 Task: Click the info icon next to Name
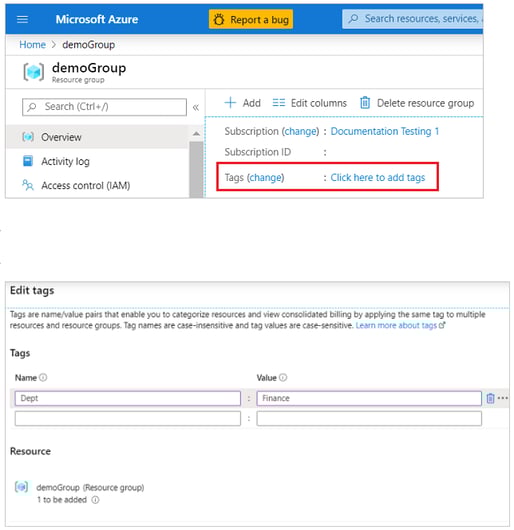pos(43,378)
